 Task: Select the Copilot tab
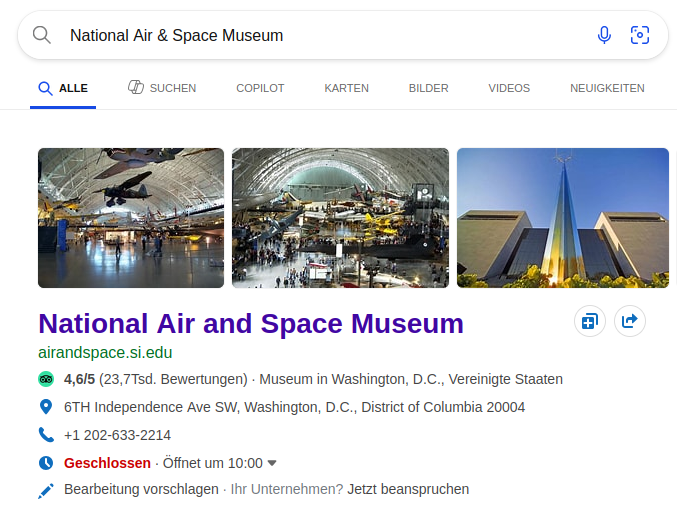260,88
